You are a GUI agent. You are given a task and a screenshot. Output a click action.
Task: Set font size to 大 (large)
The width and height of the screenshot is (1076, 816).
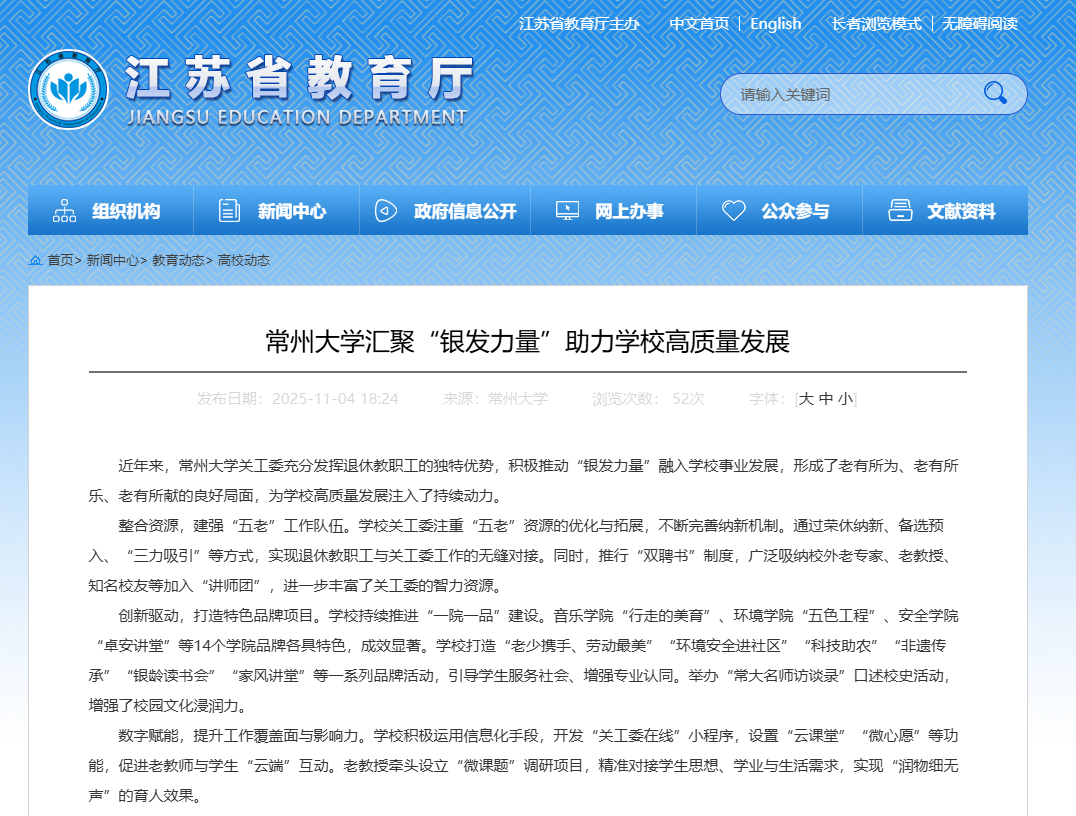tap(806, 399)
